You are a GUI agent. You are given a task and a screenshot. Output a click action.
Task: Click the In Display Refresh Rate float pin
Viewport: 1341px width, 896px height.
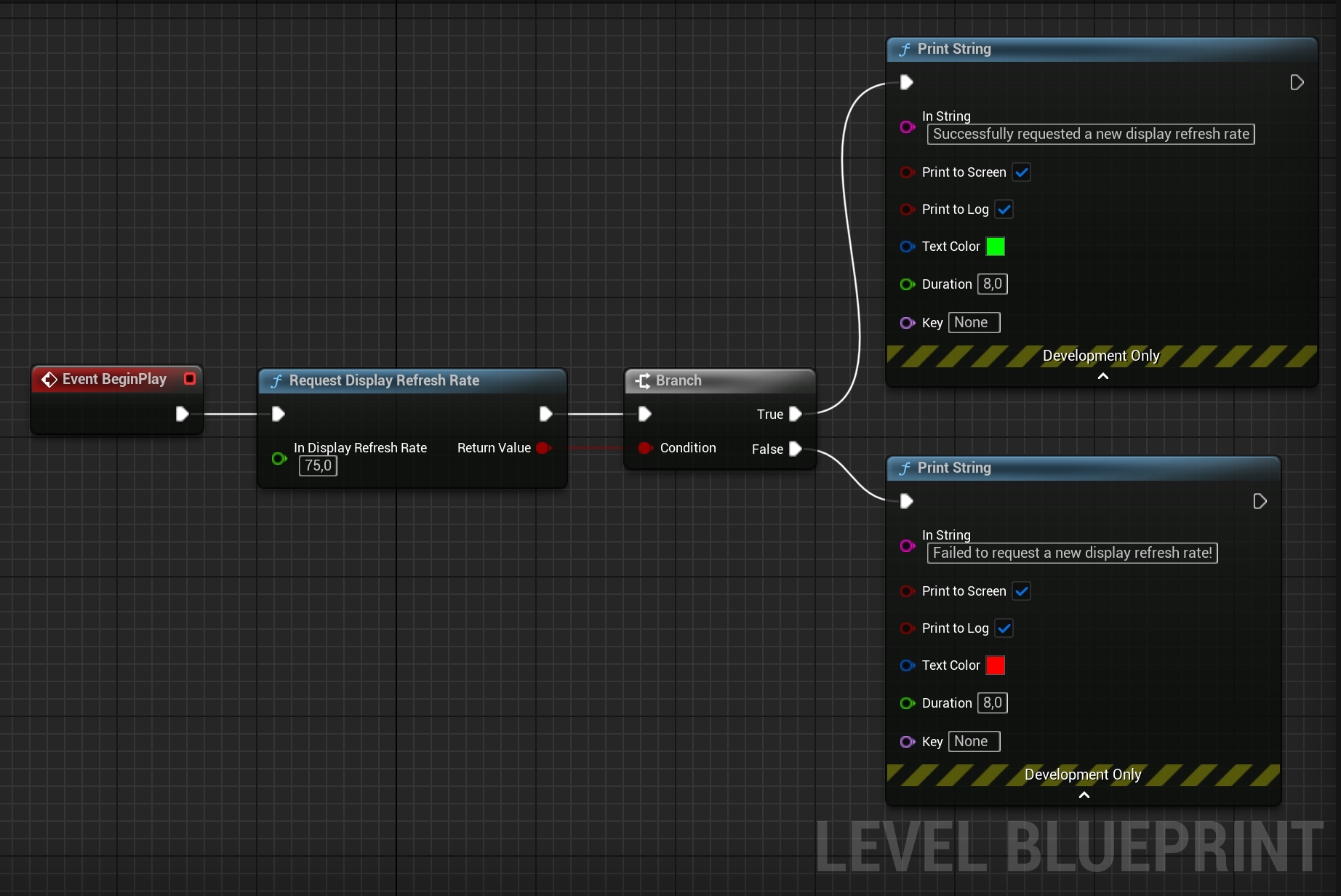pos(279,458)
